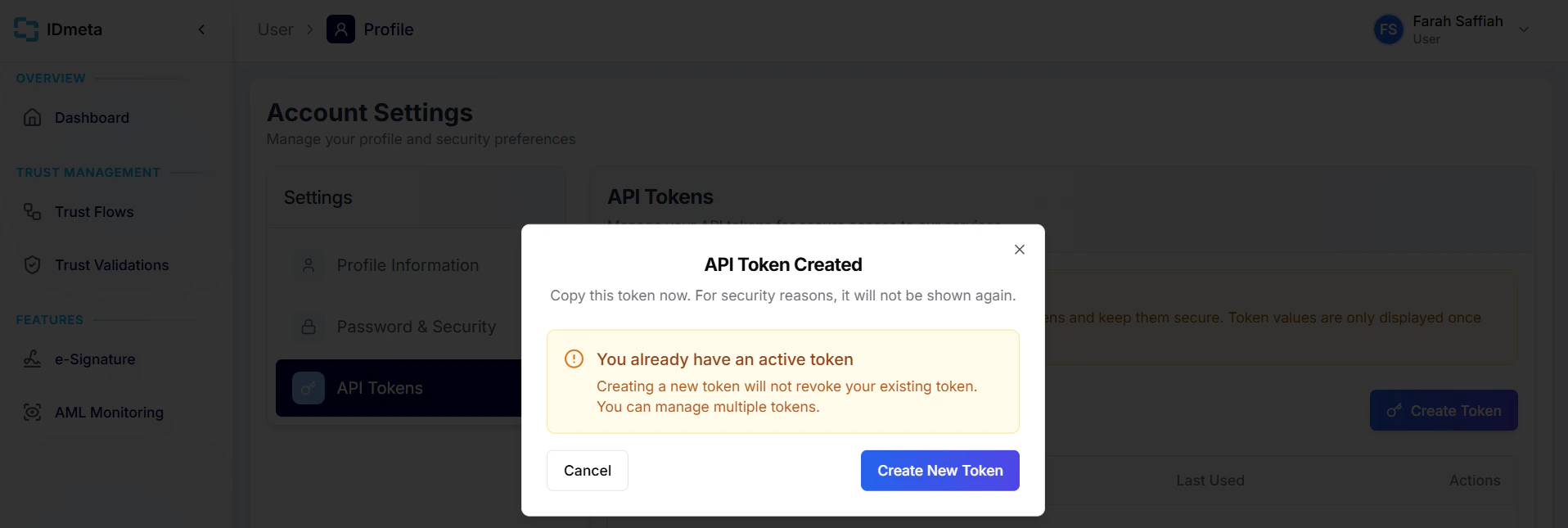Collapse the sidebar using the chevron
This screenshot has height=528, width=1568.
coord(201,29)
